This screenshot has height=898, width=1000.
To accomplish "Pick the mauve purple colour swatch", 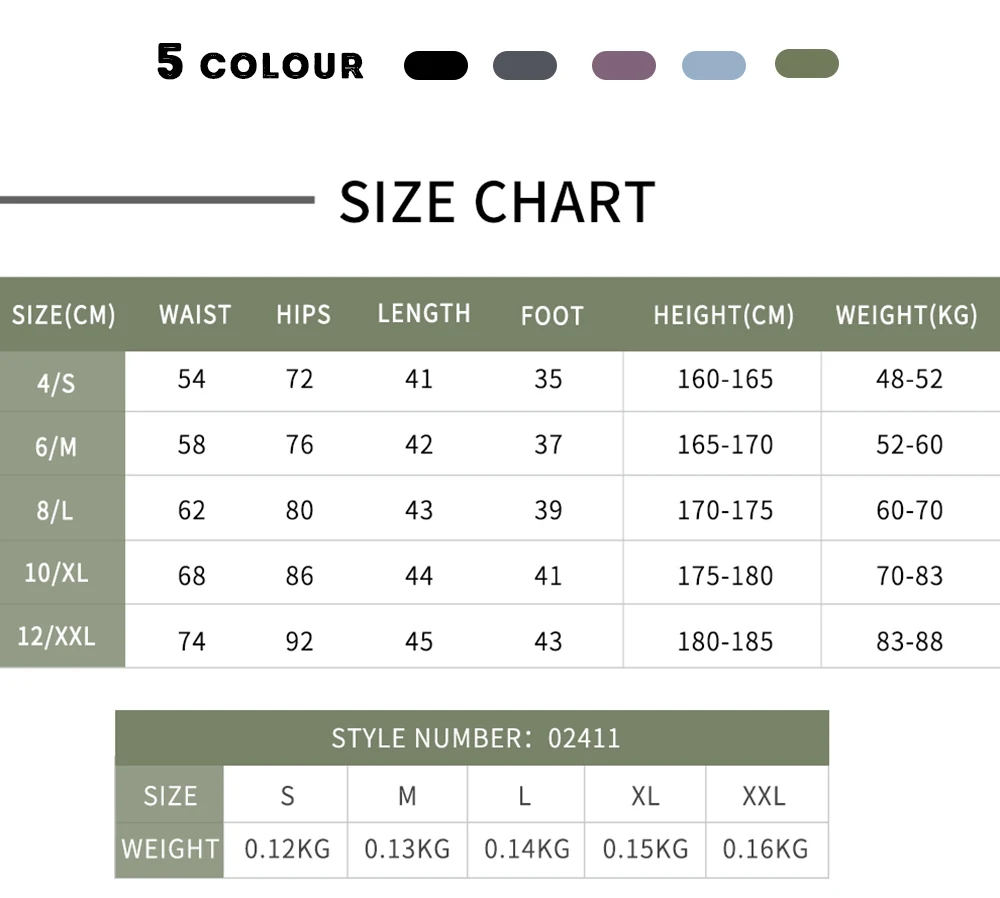I will 624,66.
